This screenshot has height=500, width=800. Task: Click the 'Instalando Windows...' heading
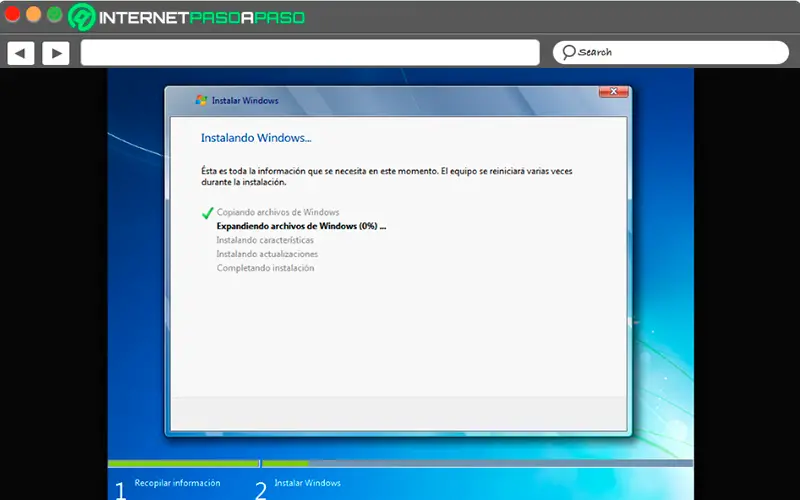pyautogui.click(x=256, y=138)
